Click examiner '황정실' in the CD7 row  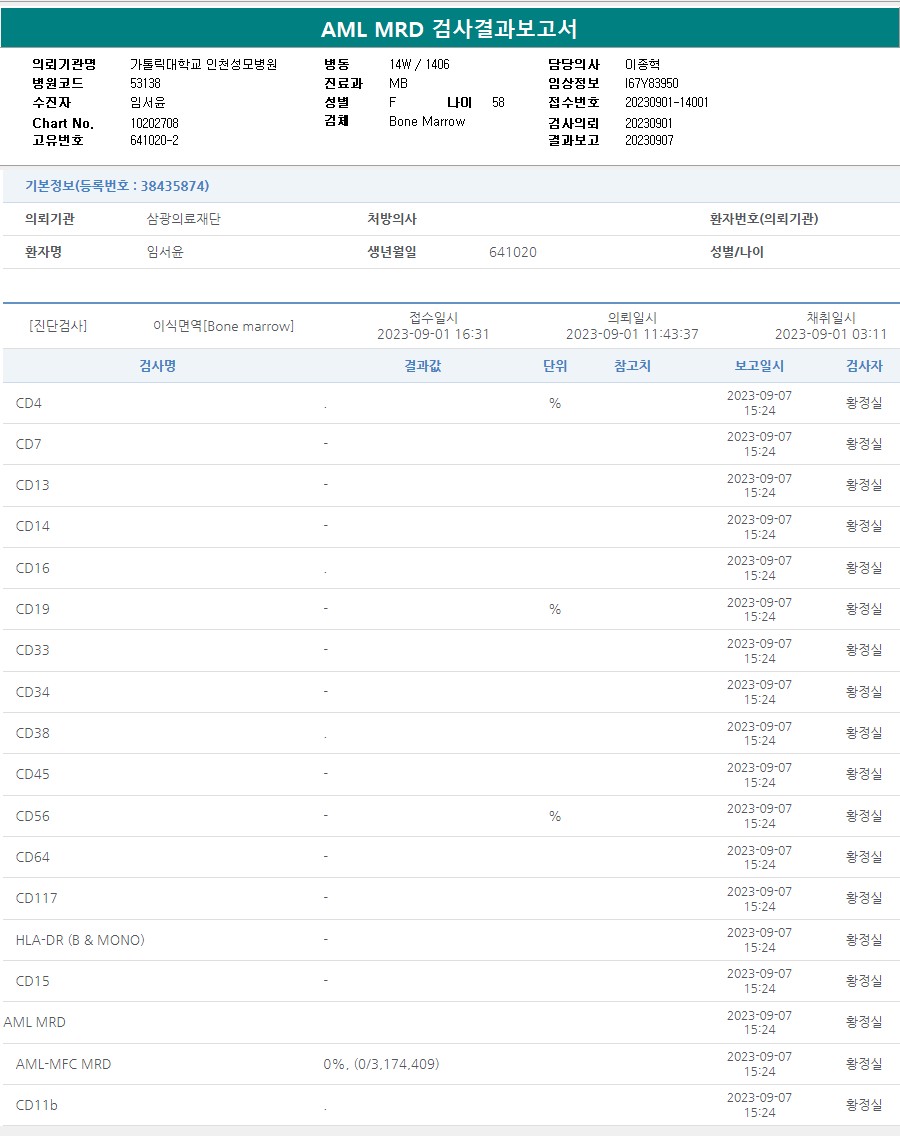[x=864, y=443]
